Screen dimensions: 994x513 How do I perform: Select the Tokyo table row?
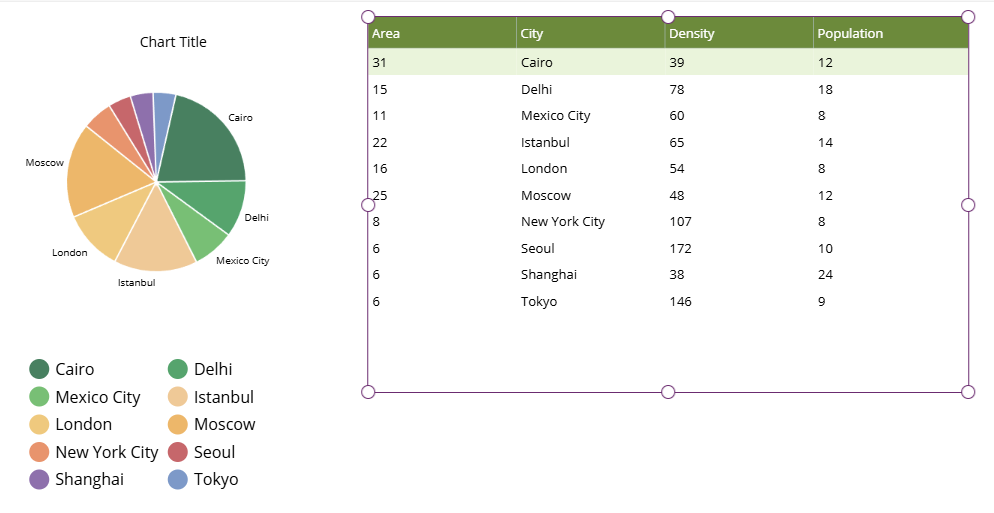click(668, 301)
